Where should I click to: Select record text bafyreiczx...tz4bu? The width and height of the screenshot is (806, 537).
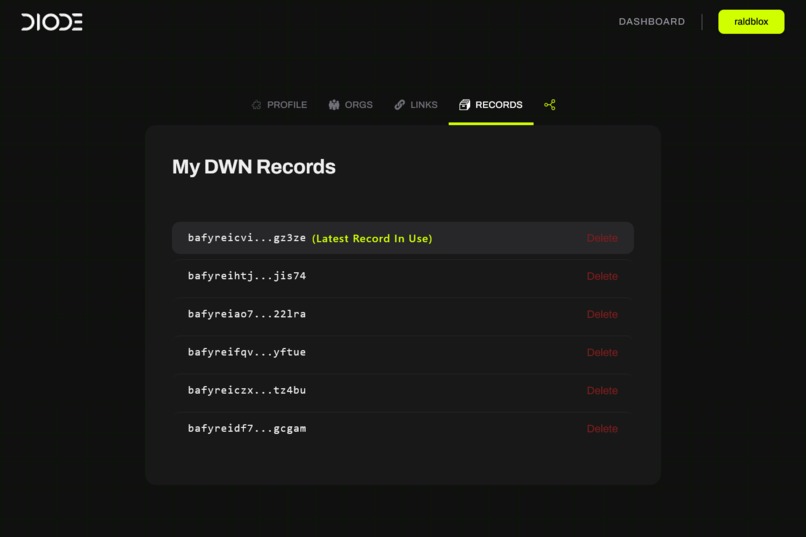247,390
